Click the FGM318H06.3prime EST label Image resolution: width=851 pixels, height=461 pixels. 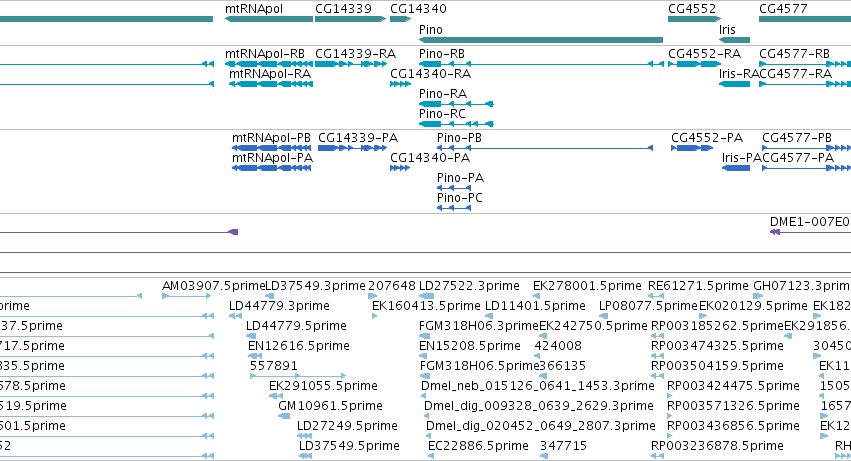[479, 326]
